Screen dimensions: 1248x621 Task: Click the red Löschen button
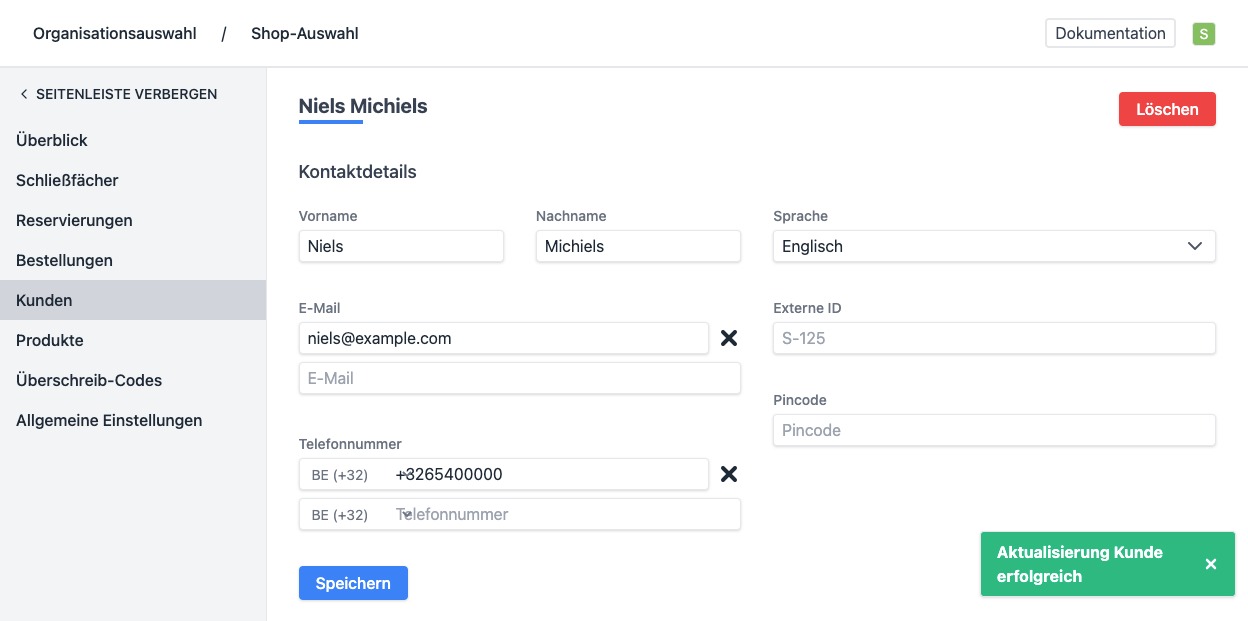point(1166,109)
